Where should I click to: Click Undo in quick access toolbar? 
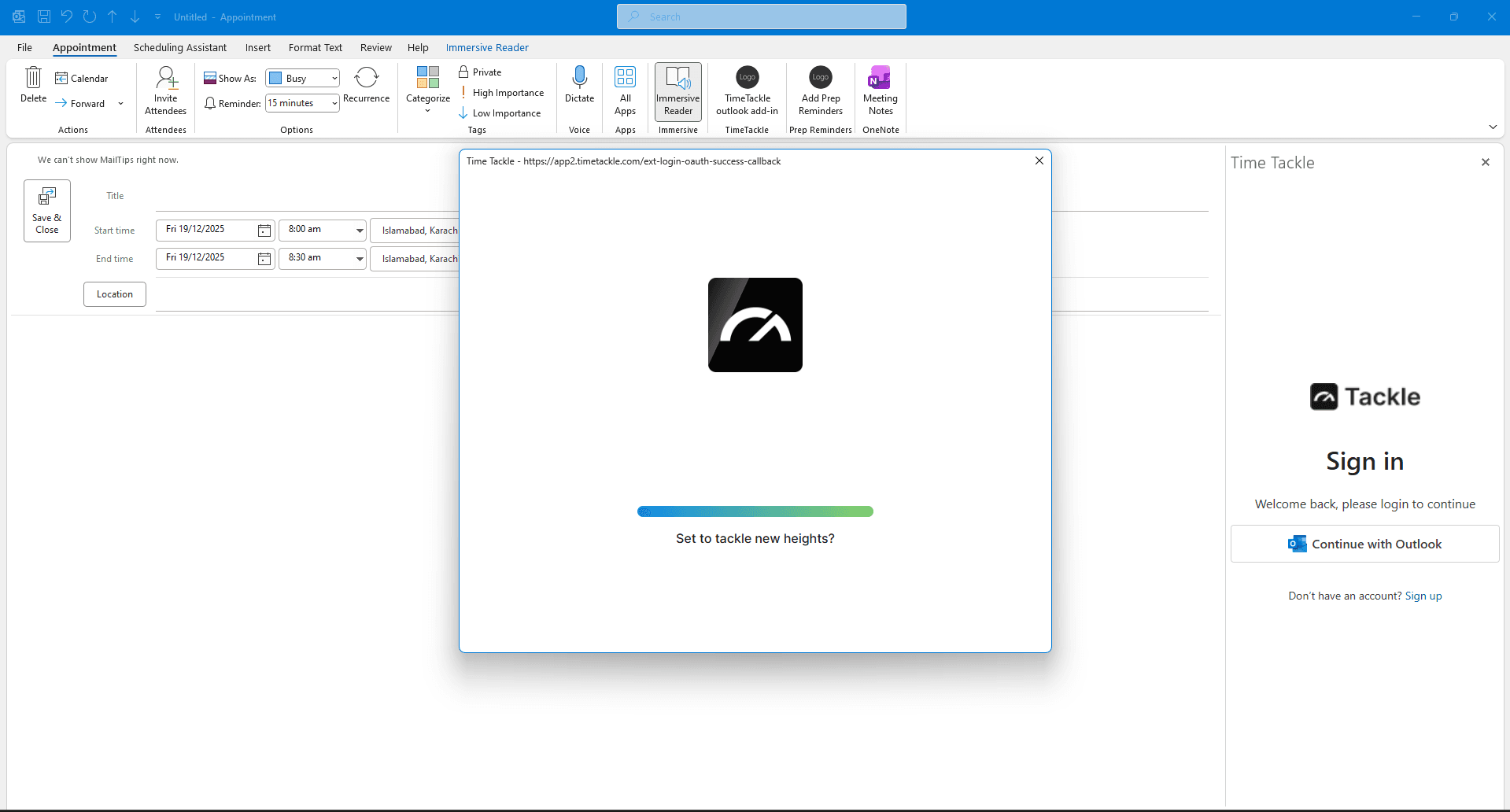click(67, 17)
